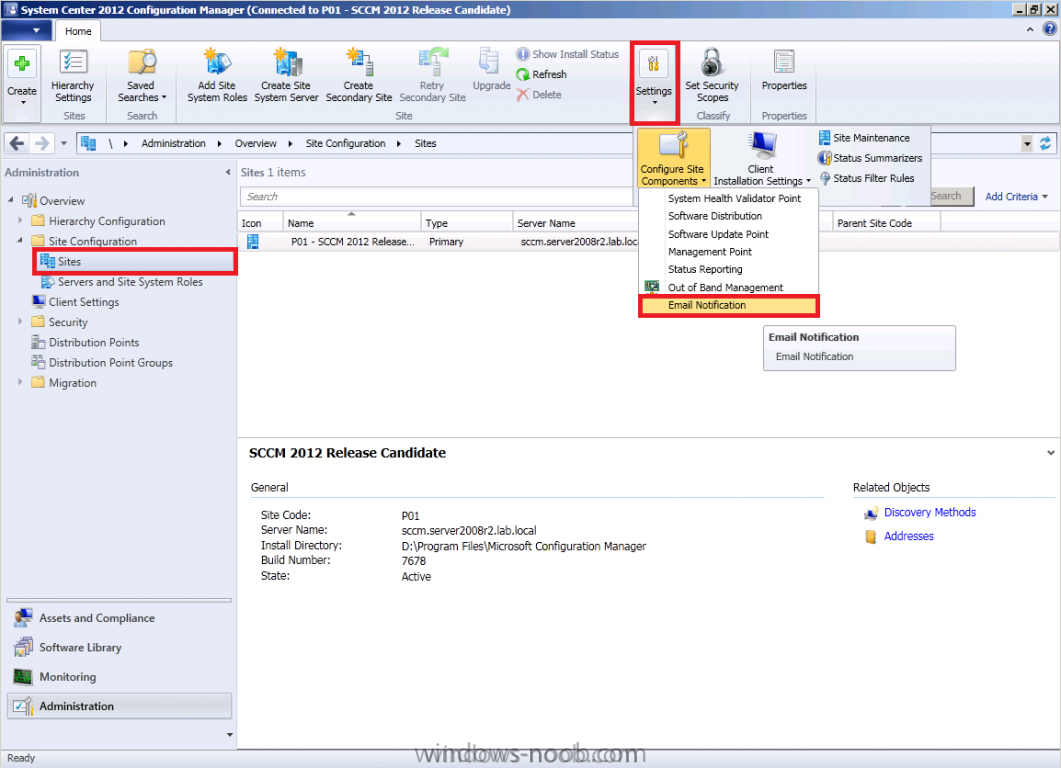Open the address bar history dropdown
The image size is (1061, 768).
tap(1027, 143)
